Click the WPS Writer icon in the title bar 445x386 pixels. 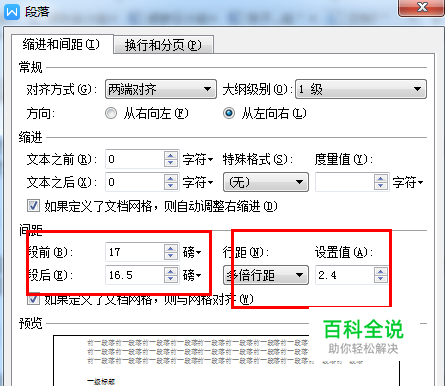(12, 12)
